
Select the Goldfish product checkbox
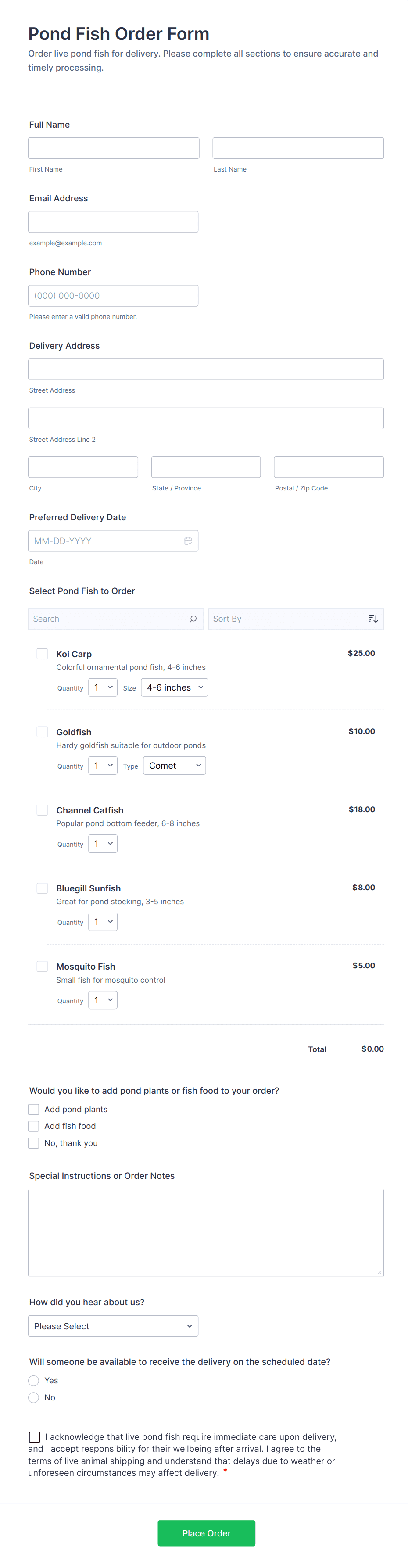[42, 732]
